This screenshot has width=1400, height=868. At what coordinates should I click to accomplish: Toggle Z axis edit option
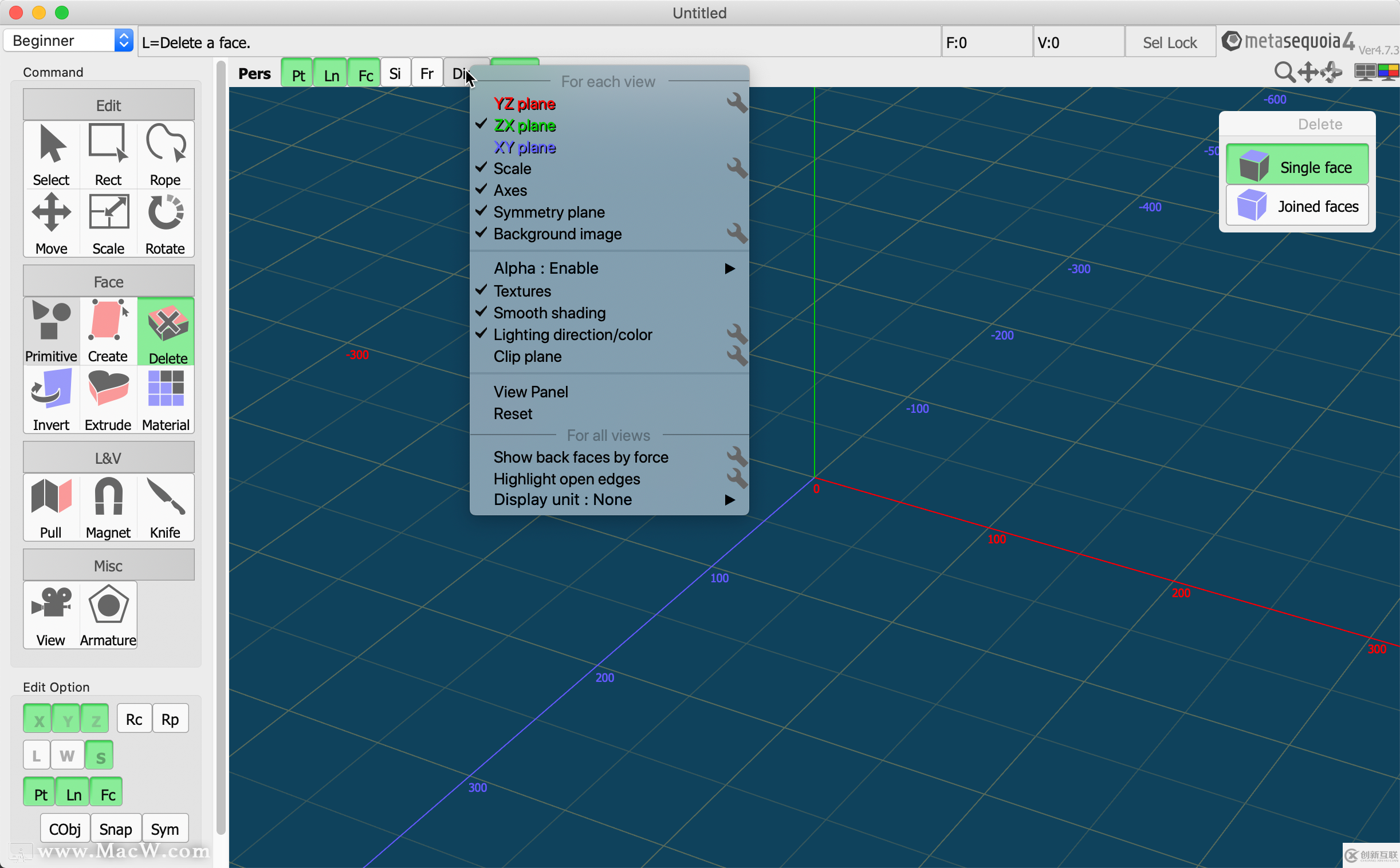coord(95,719)
